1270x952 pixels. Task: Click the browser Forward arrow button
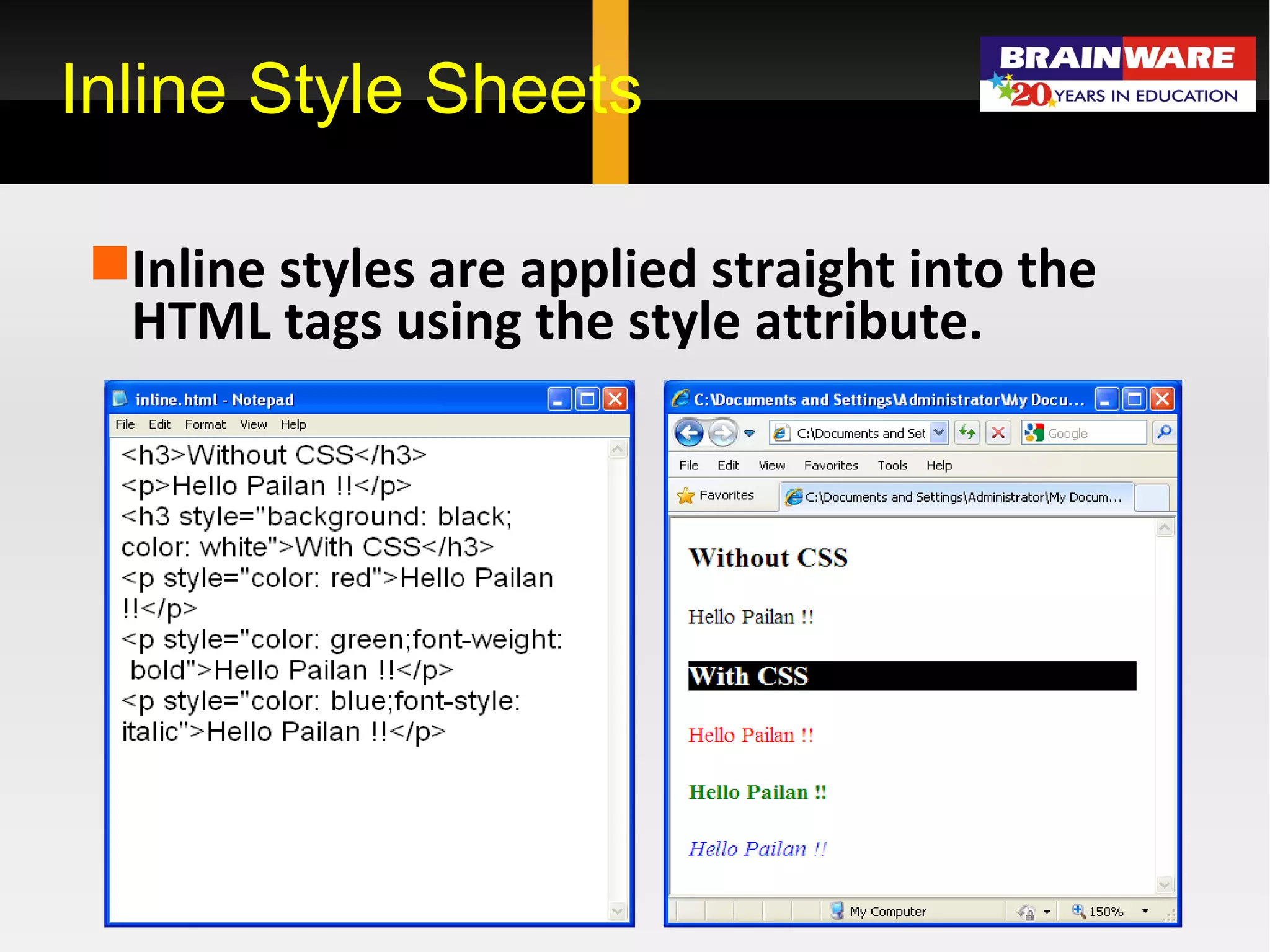722,432
